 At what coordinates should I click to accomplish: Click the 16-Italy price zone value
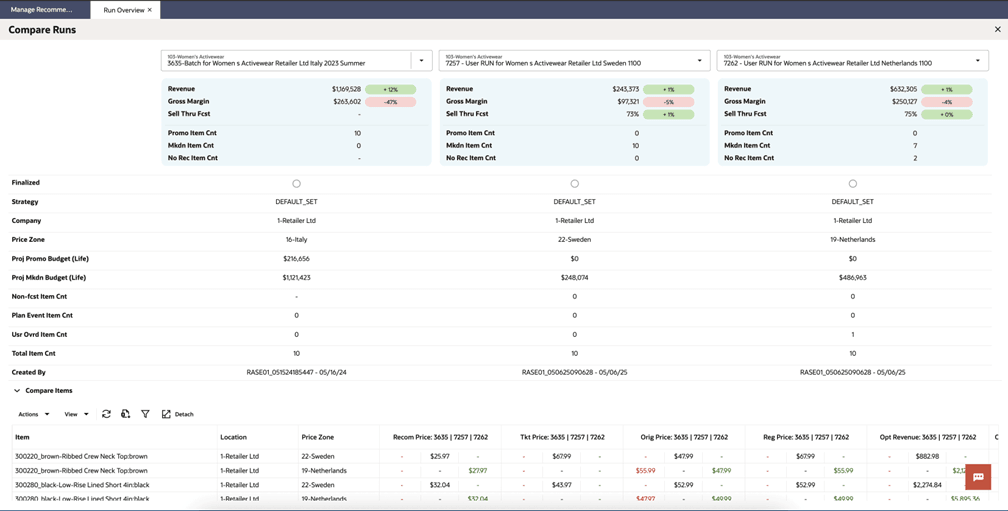coord(296,240)
